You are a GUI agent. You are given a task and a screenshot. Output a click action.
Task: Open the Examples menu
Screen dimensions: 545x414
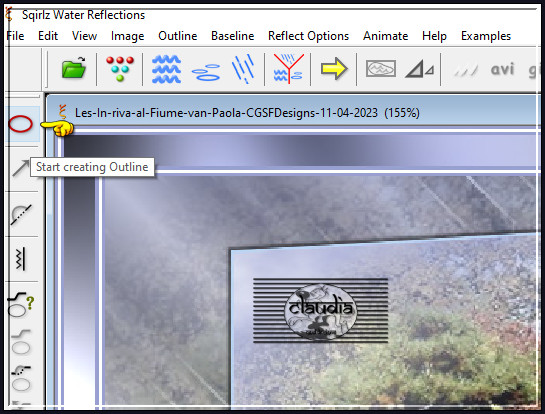(x=486, y=36)
